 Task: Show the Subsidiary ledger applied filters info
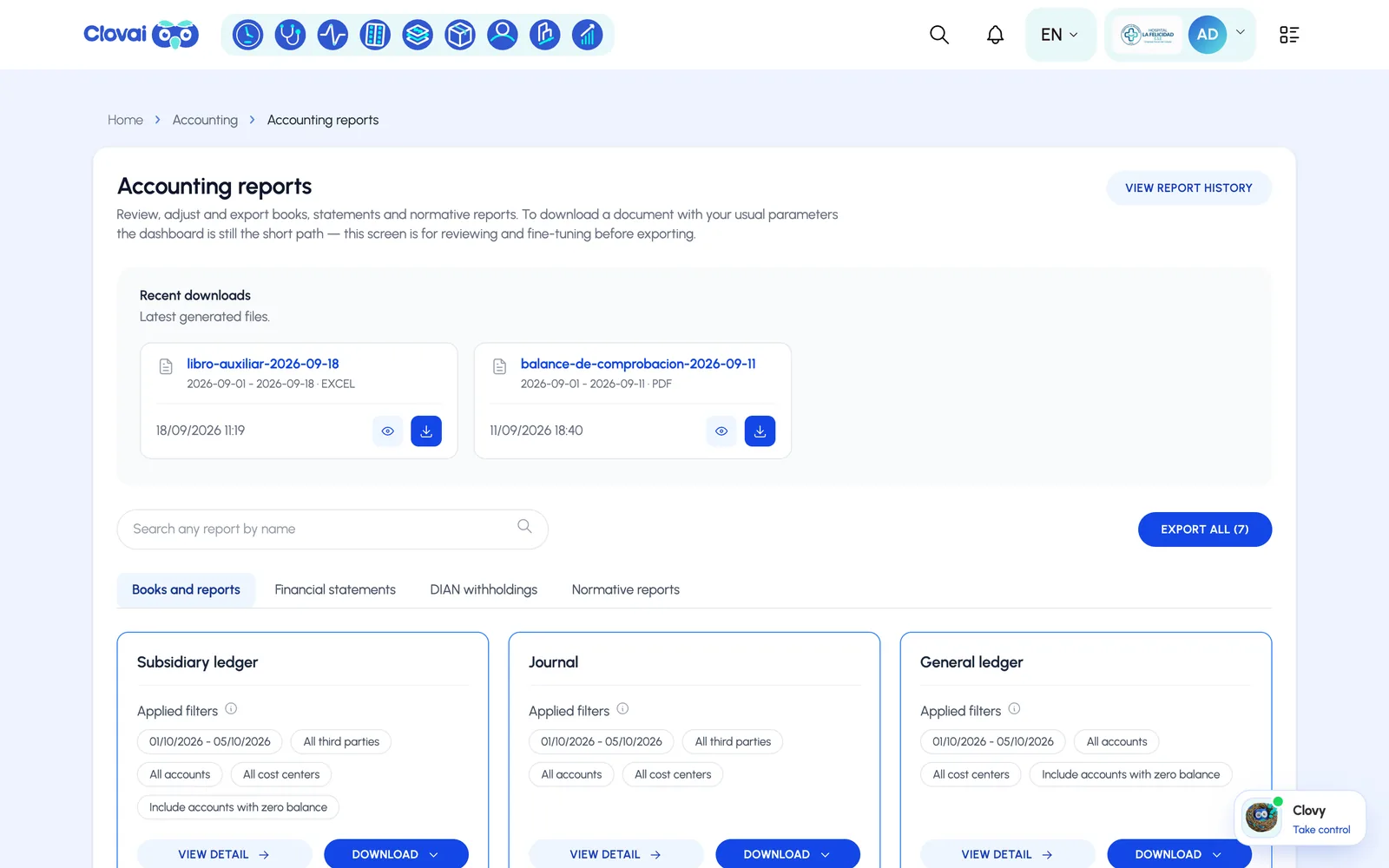(231, 709)
